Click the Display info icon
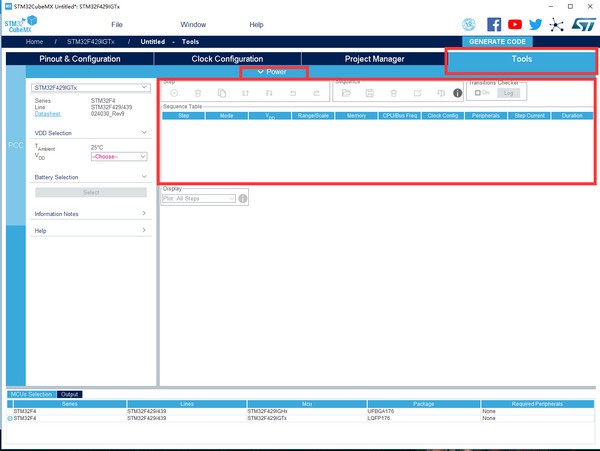 tap(243, 199)
